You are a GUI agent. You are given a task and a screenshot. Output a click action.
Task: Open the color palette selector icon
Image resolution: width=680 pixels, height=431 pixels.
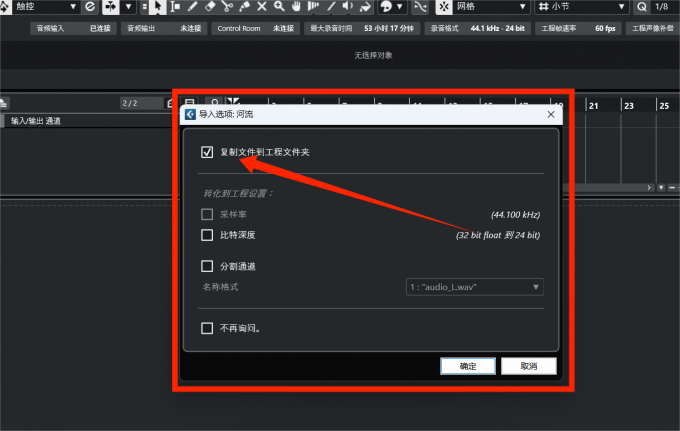click(386, 7)
